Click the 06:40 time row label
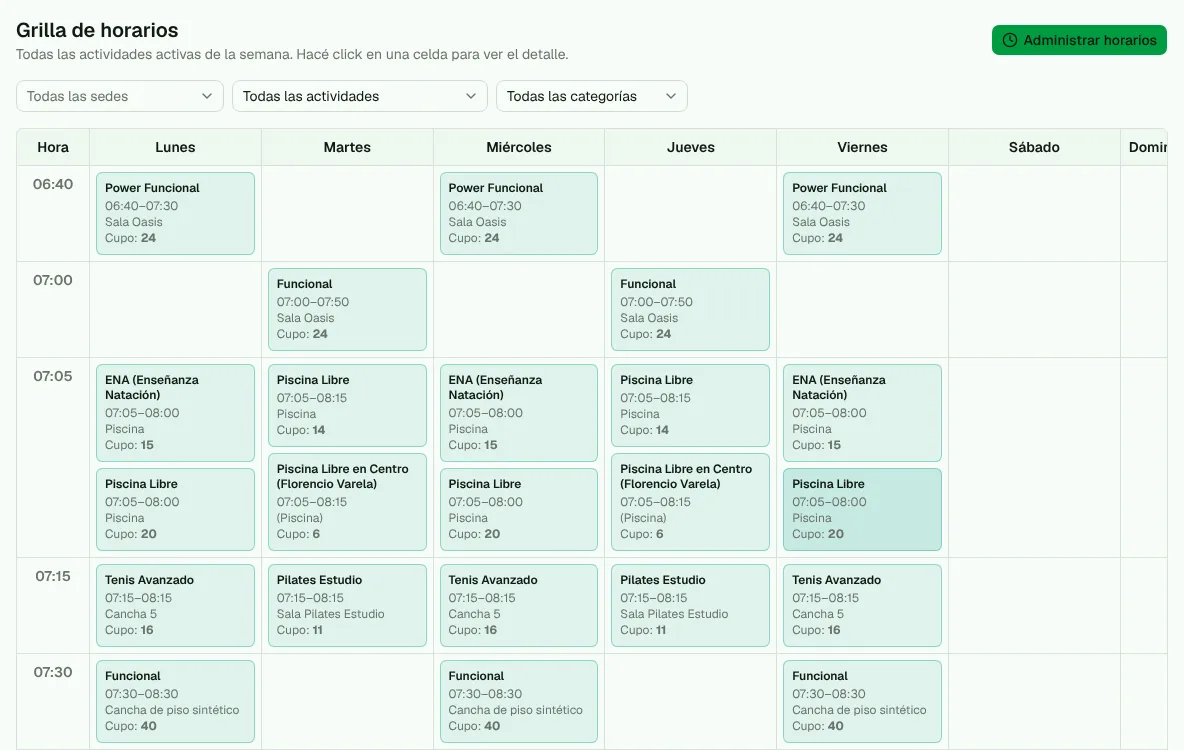The height and width of the screenshot is (750, 1184). click(53, 184)
